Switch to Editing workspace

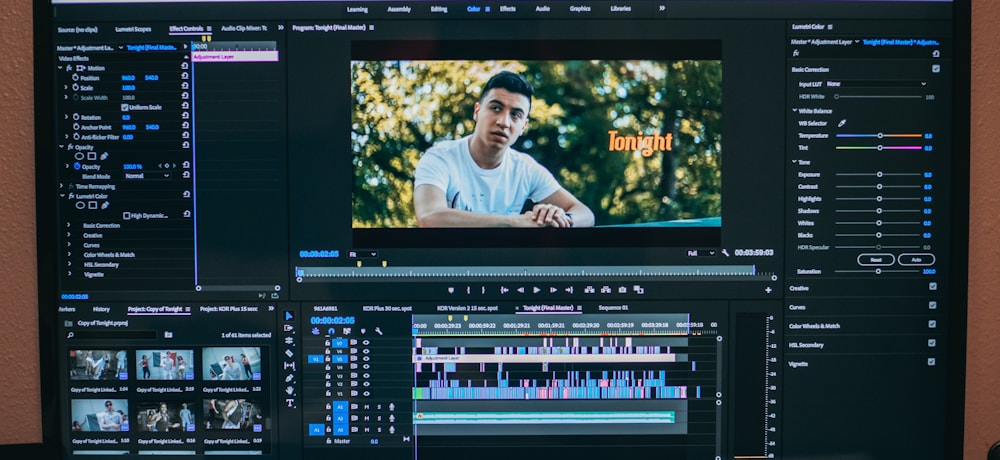[439, 9]
